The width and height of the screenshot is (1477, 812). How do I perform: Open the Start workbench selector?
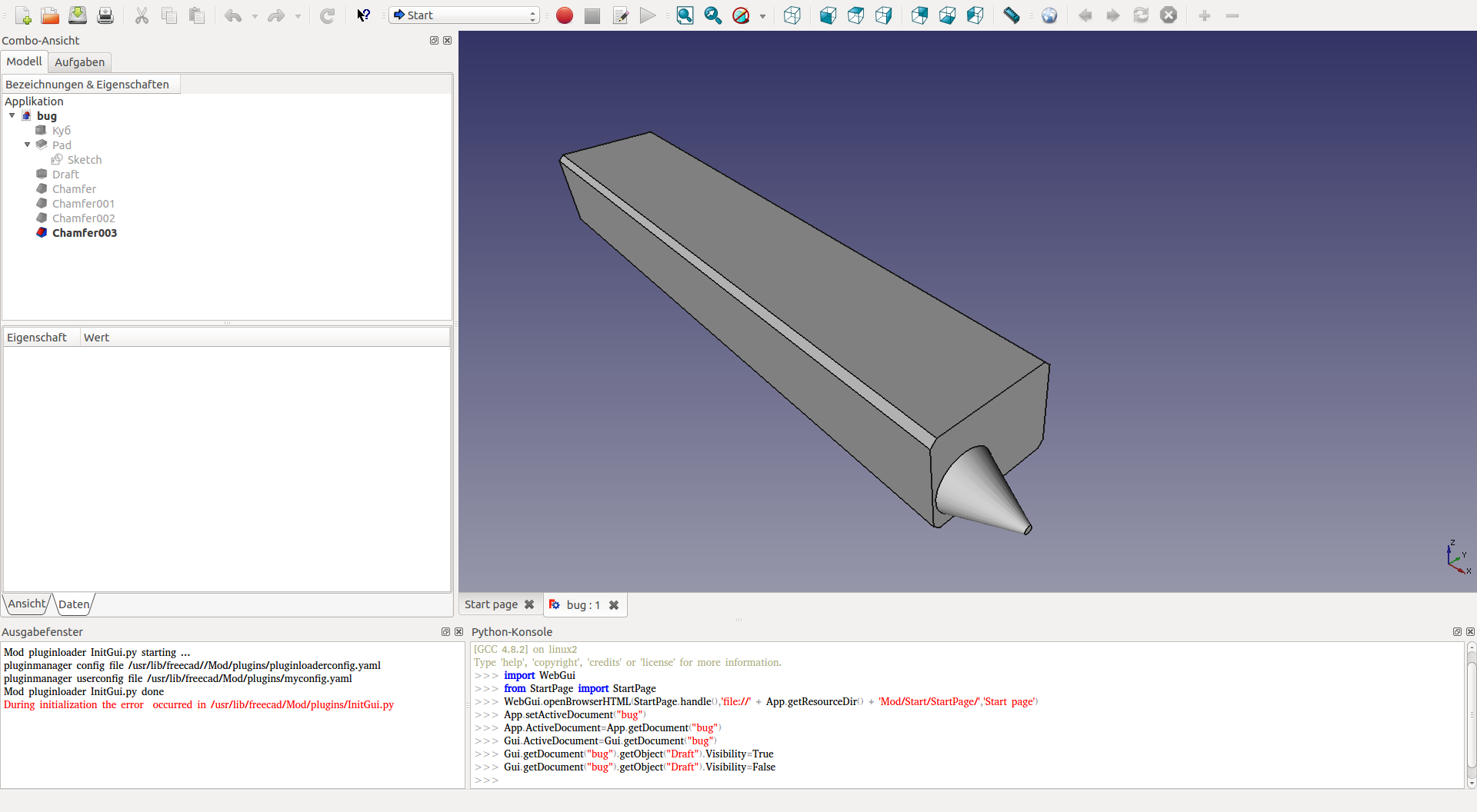464,15
